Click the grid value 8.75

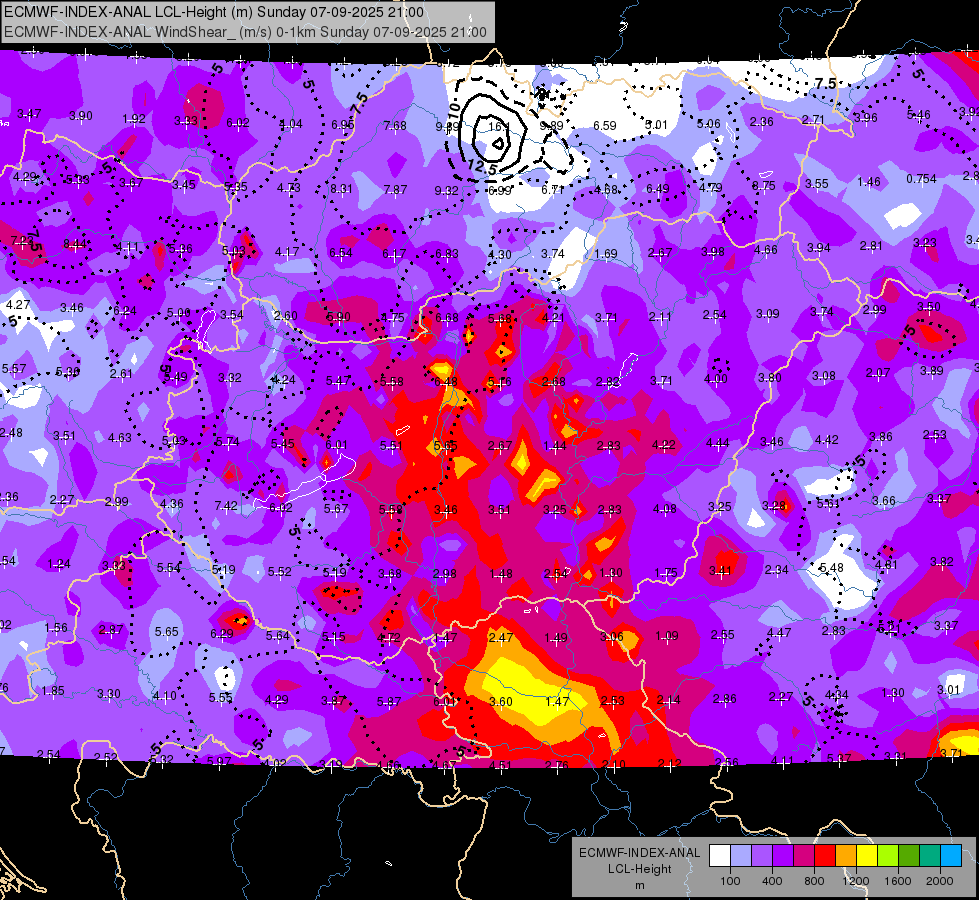click(764, 185)
